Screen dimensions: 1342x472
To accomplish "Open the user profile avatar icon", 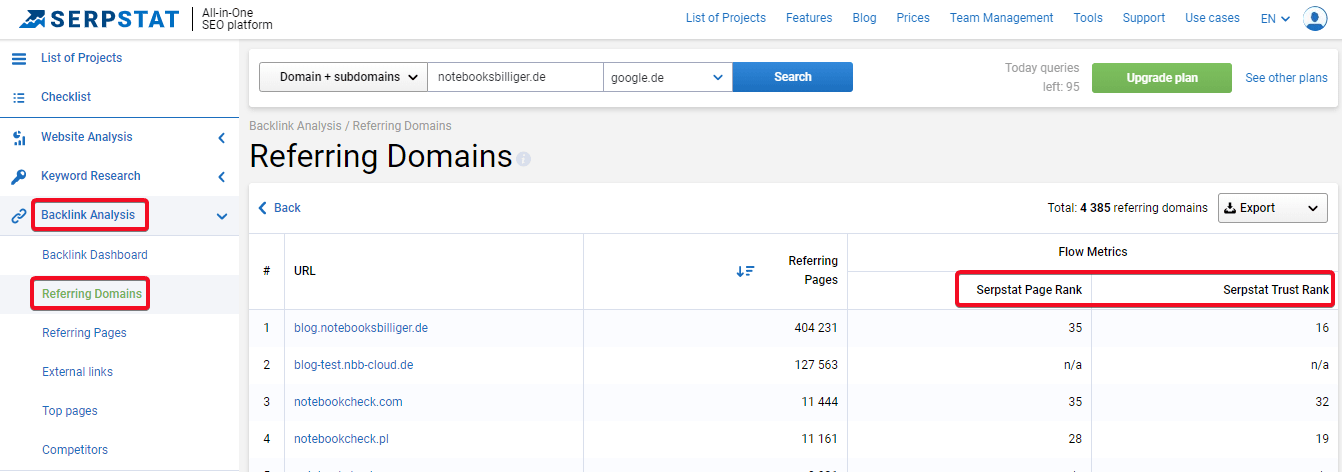I will (x=1315, y=18).
